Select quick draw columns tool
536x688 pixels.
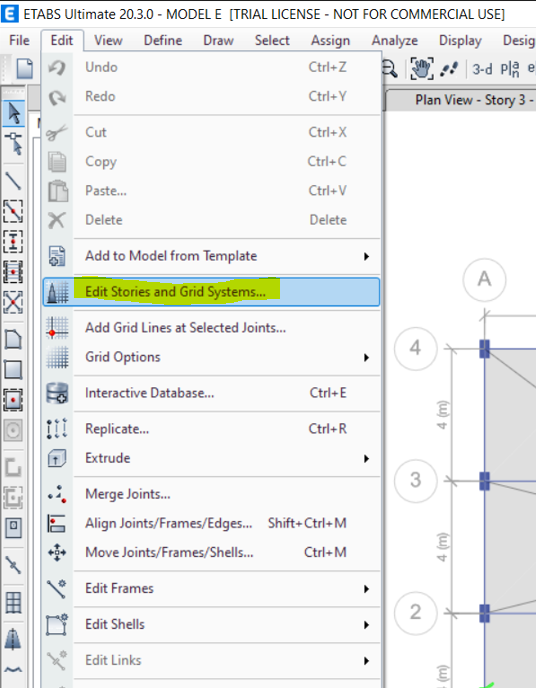[13, 241]
